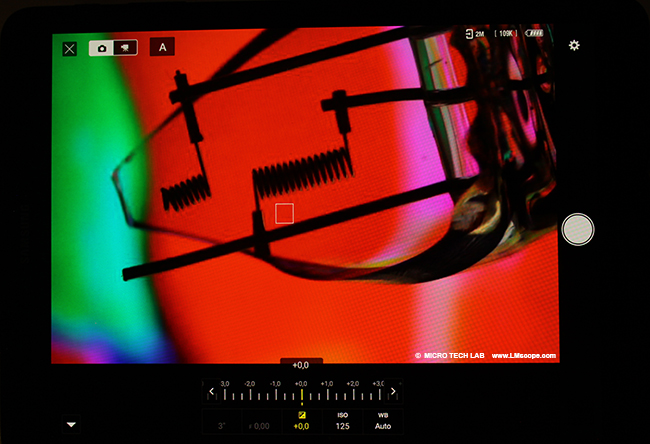Viewport: 650px width, 444px height.
Task: Switch to still photo mode
Action: [x=100, y=47]
